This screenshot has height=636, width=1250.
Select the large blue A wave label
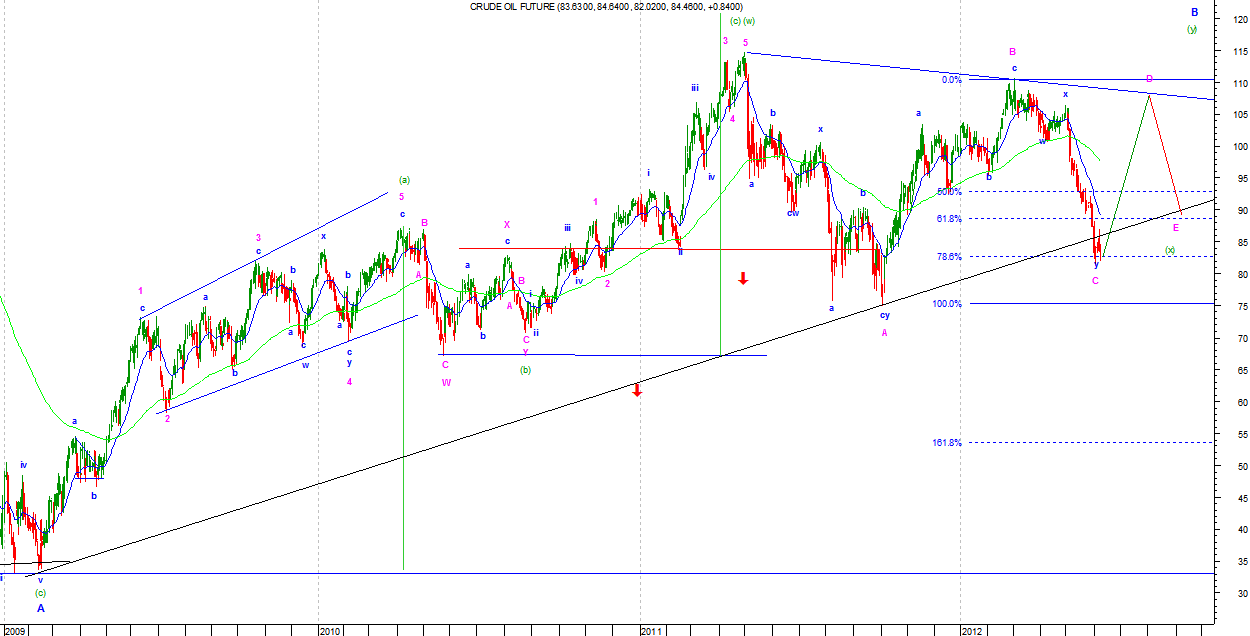(41, 607)
